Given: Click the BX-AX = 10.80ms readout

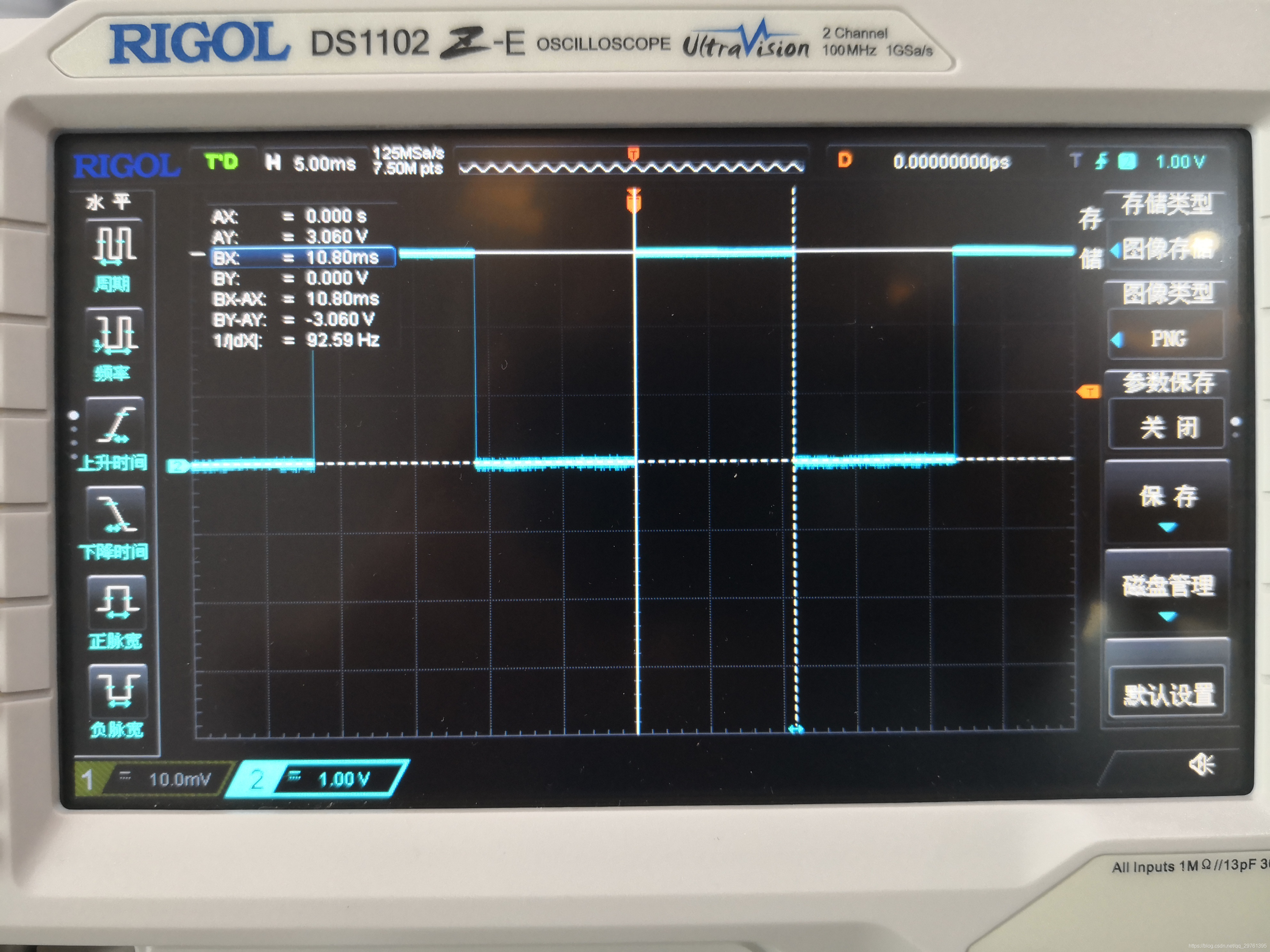Looking at the screenshot, I should click(296, 299).
